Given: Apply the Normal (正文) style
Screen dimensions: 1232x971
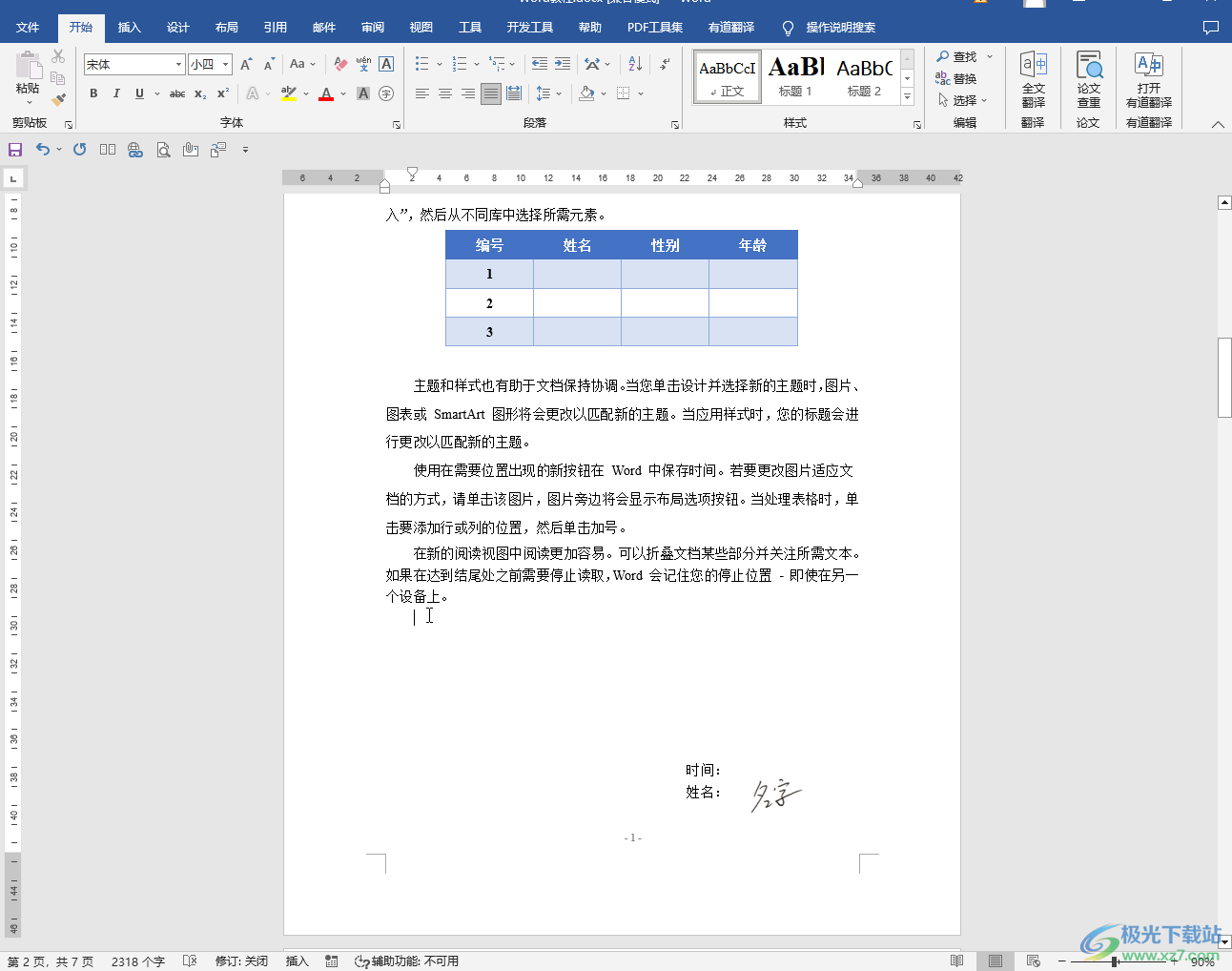Looking at the screenshot, I should (x=728, y=76).
